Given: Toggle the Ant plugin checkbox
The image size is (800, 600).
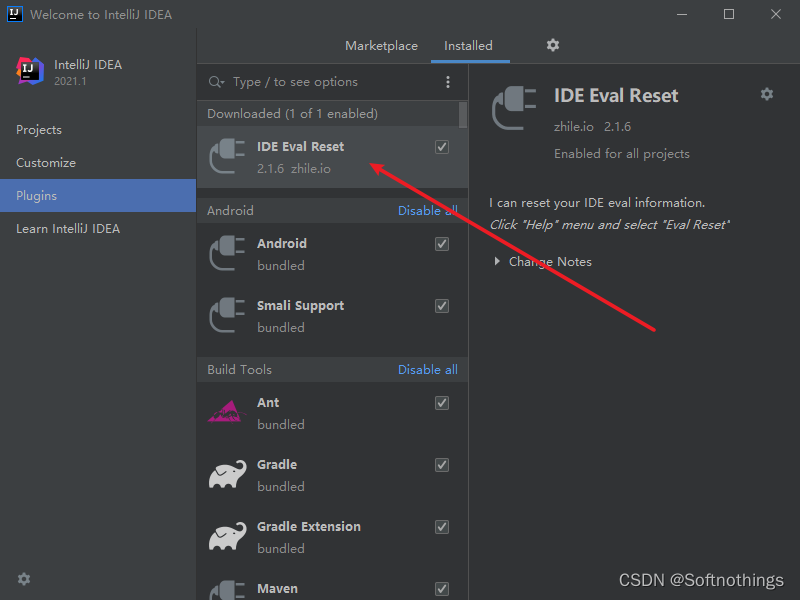Looking at the screenshot, I should pos(442,403).
